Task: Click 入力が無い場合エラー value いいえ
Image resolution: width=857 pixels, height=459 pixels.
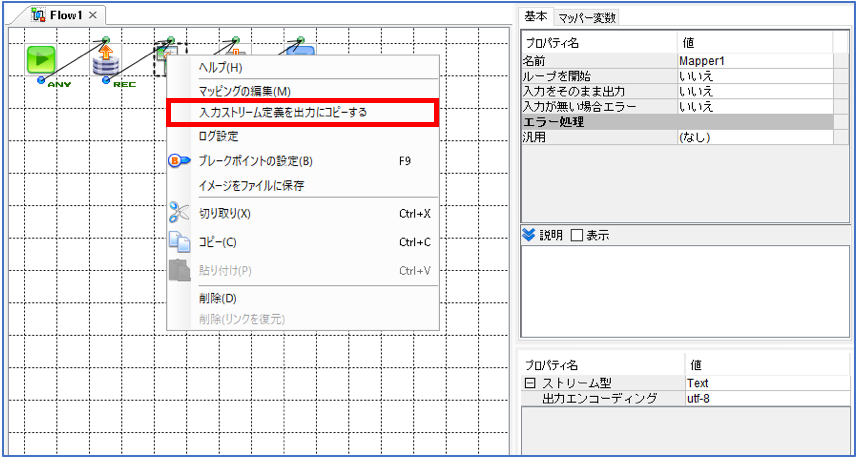Action: click(x=755, y=106)
